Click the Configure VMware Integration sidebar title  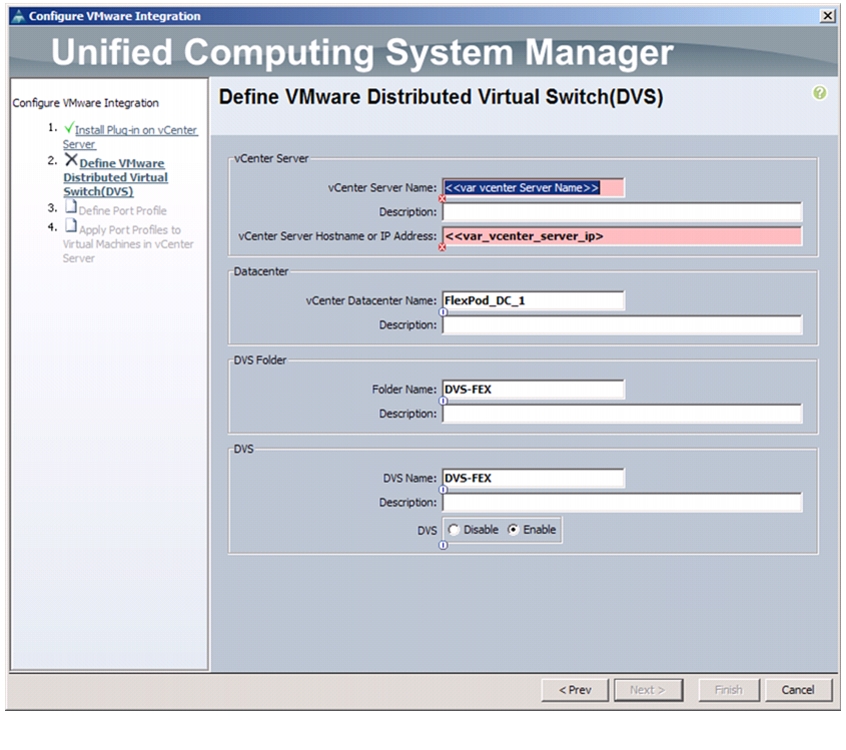[85, 103]
